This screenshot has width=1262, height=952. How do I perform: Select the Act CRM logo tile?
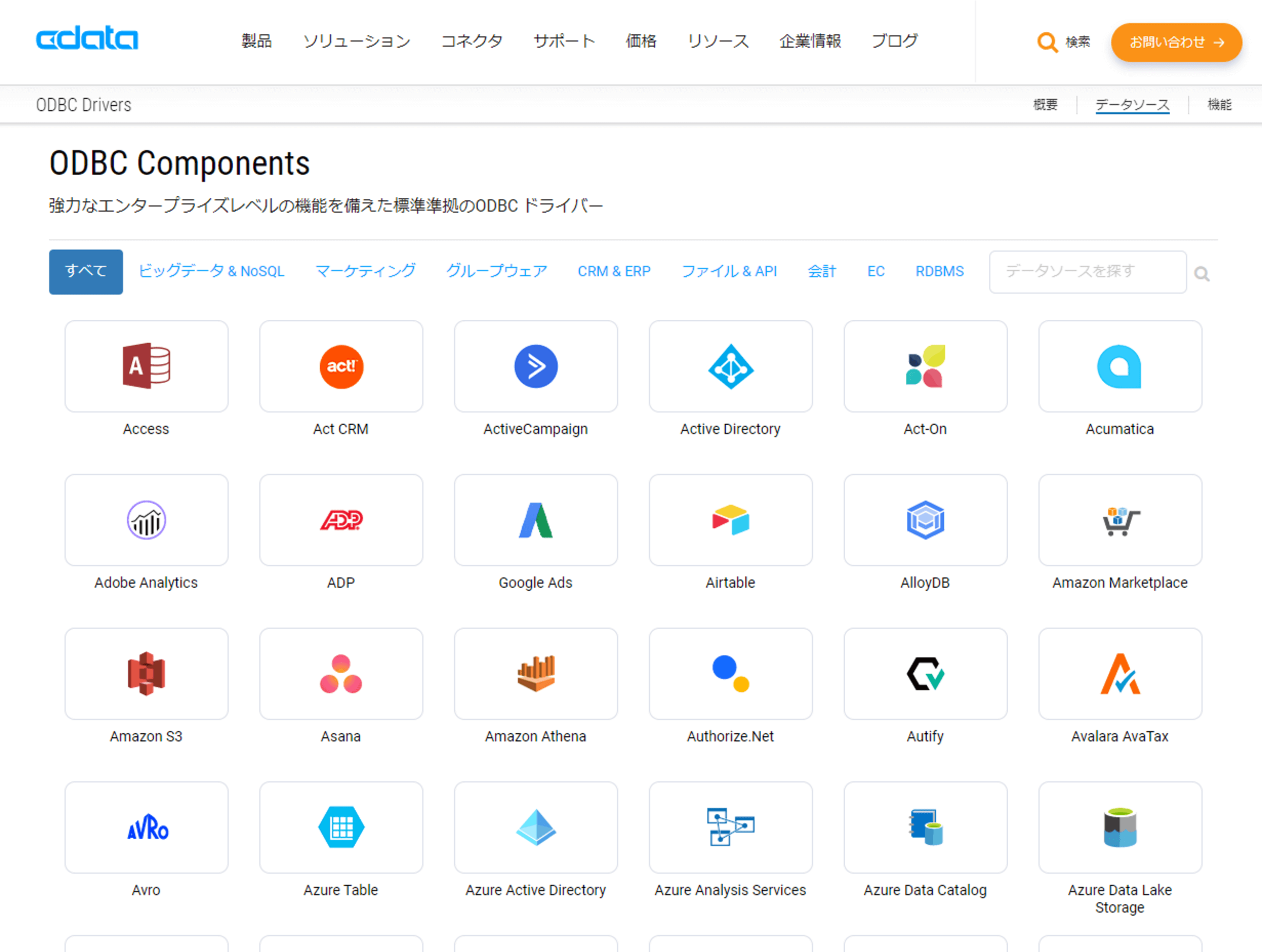point(340,366)
